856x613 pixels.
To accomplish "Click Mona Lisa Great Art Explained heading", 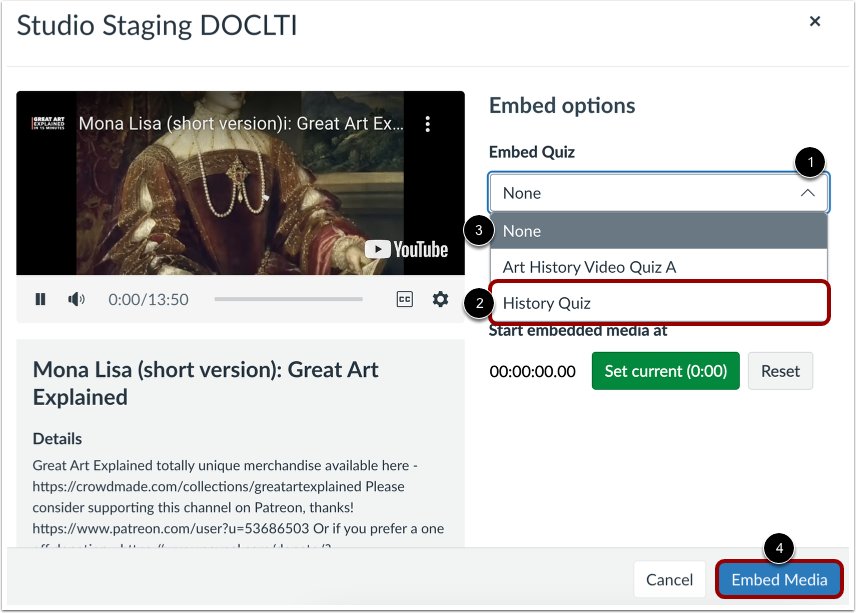I will click(x=205, y=383).
